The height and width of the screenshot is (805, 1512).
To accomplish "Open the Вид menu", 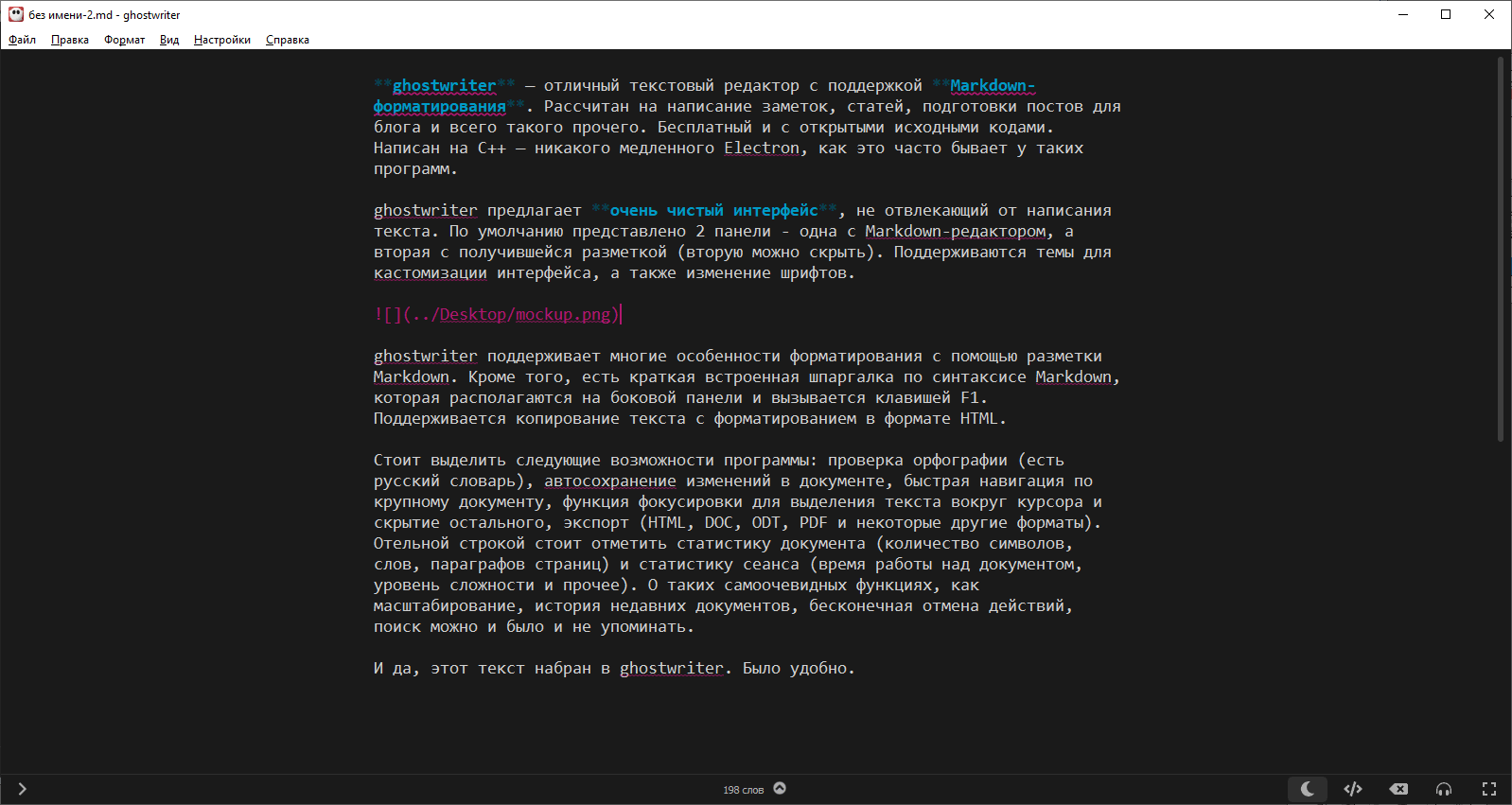I will coord(169,40).
